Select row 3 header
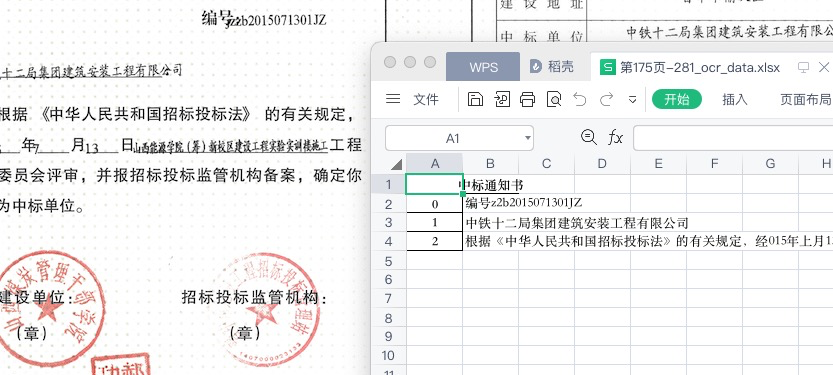 click(x=388, y=223)
